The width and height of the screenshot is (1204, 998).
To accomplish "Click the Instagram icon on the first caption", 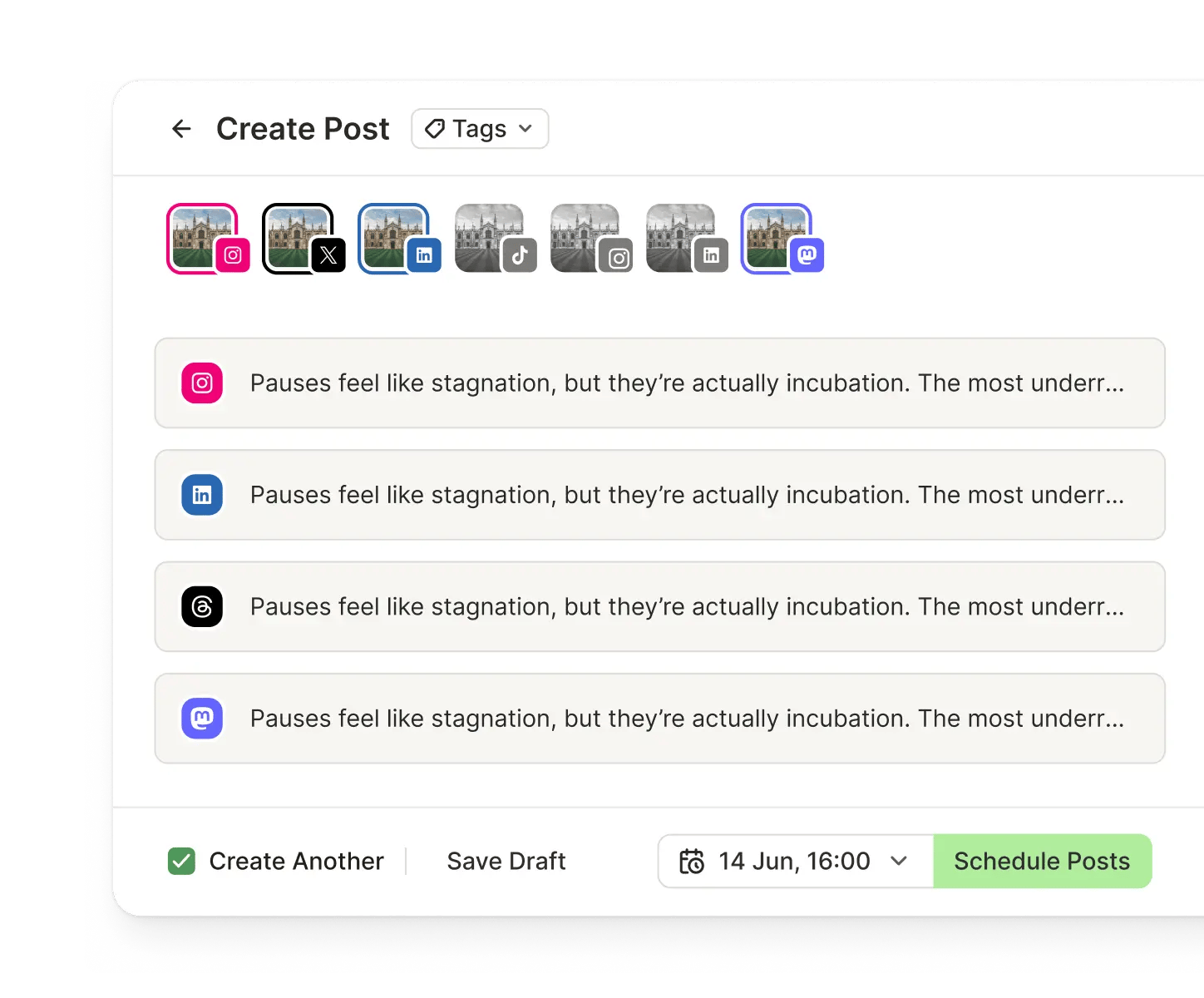I will [201, 383].
